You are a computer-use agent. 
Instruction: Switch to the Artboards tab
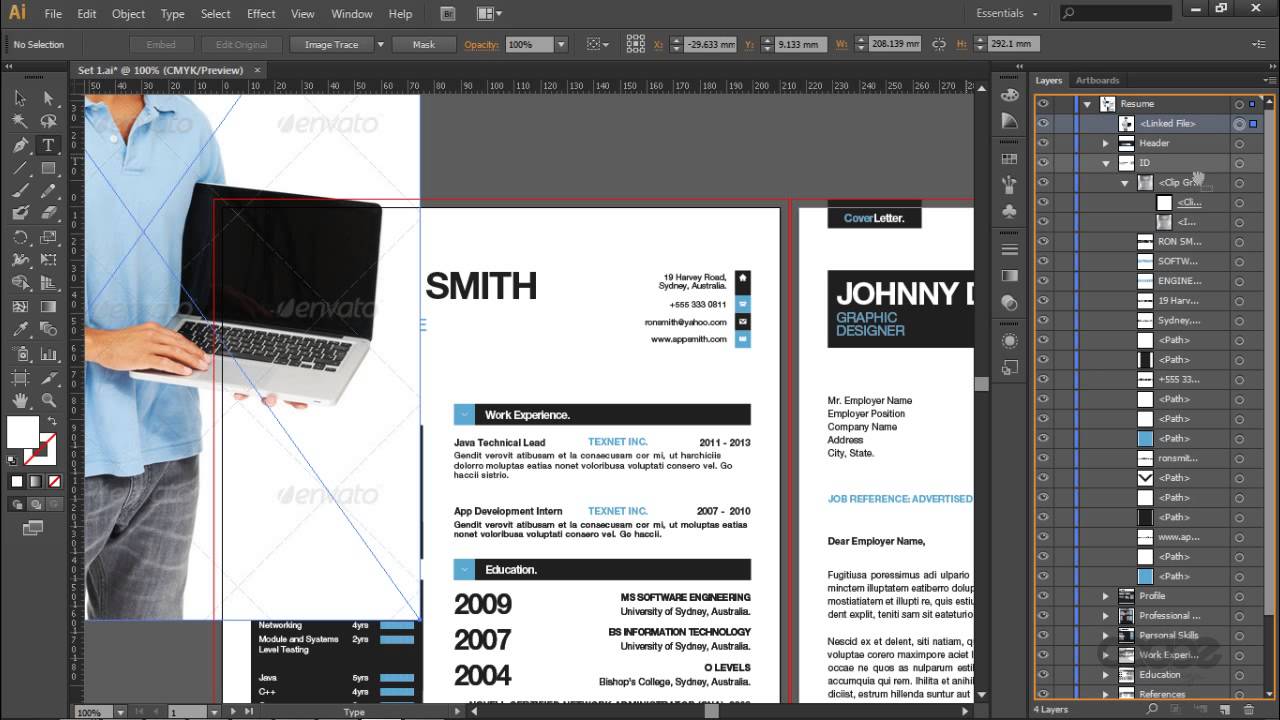(x=1097, y=80)
